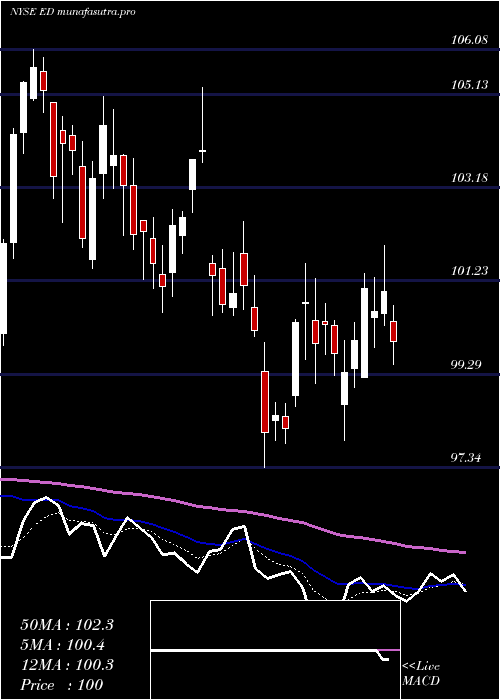
Task: Click the 106.08 price level label
Action: (x=469, y=41)
